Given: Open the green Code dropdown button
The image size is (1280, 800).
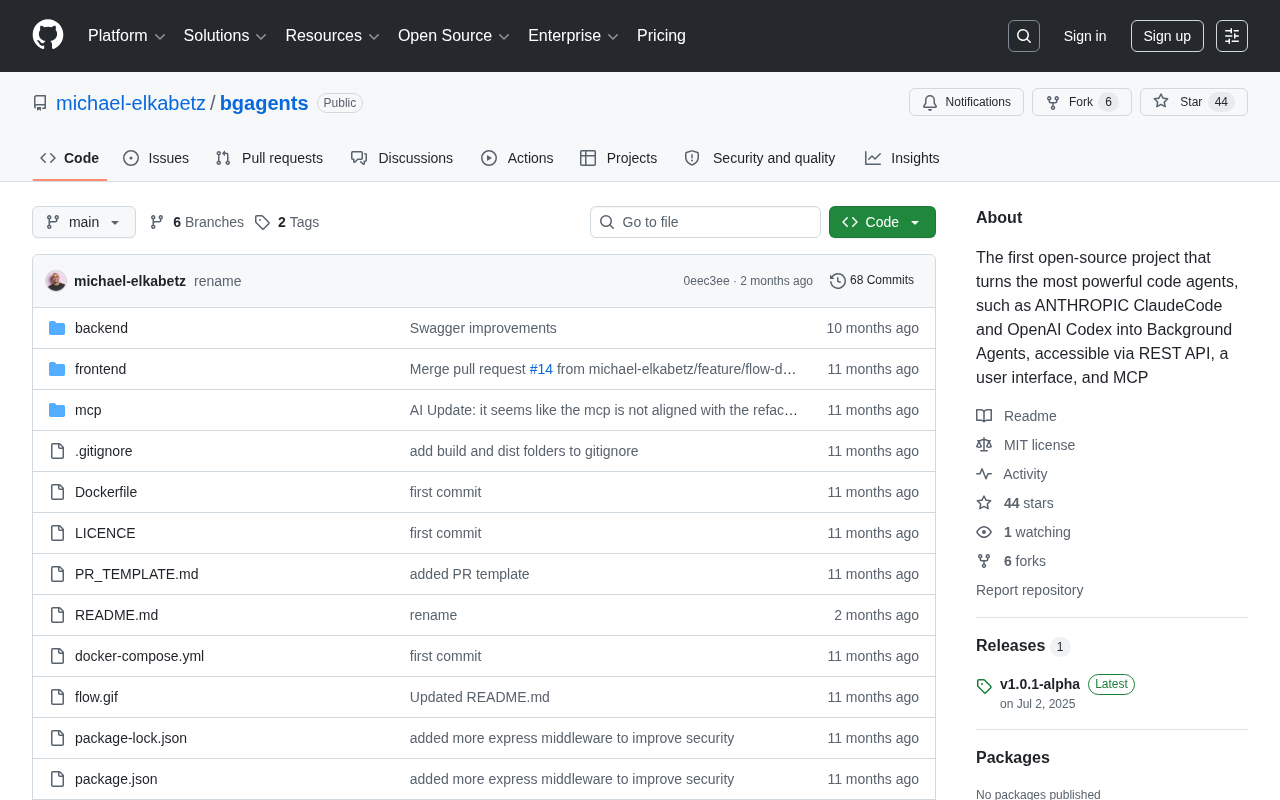Looking at the screenshot, I should pos(882,222).
